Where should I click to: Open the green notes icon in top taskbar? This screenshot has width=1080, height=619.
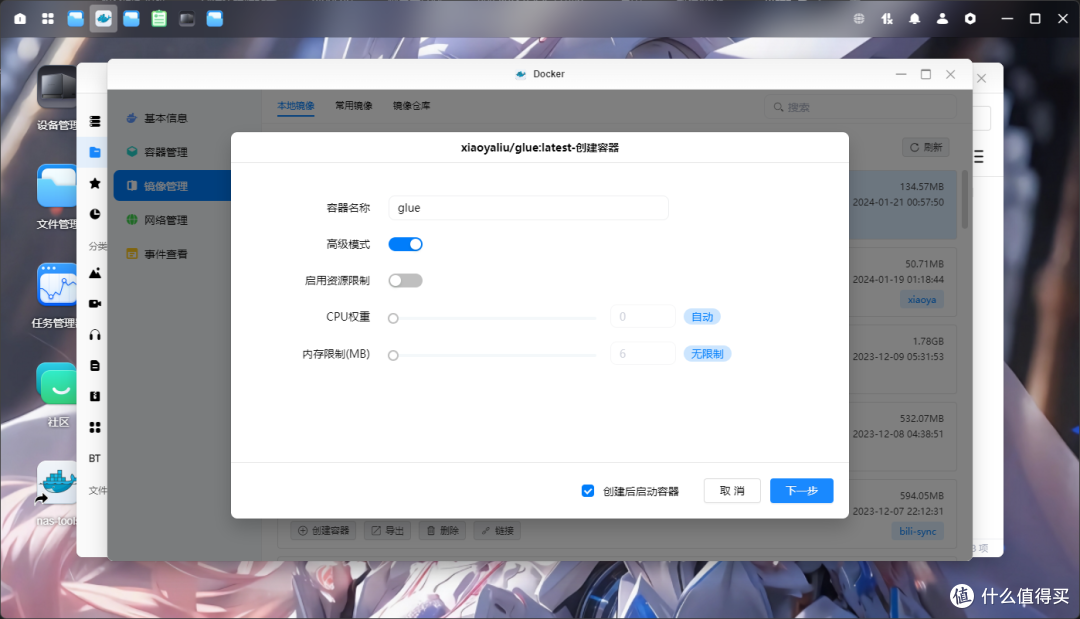tap(159, 19)
